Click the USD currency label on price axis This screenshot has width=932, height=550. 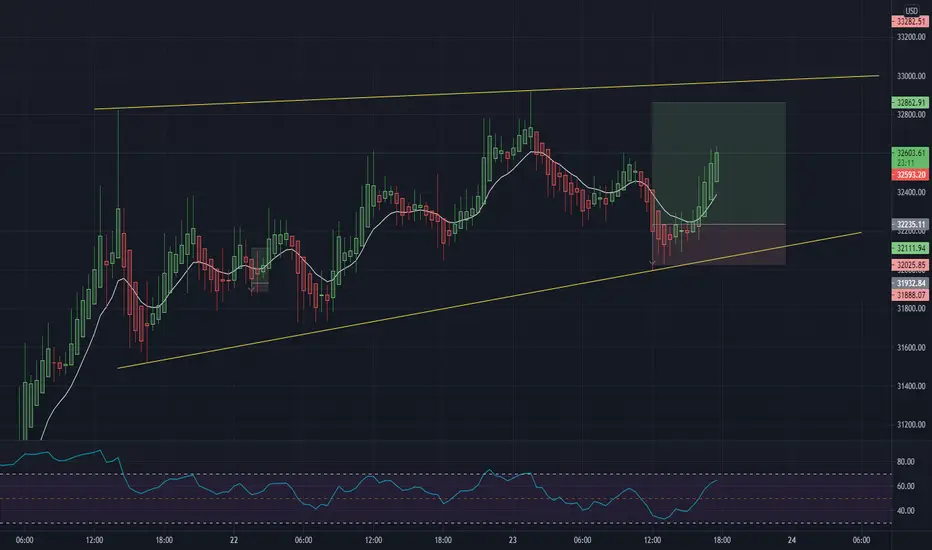tap(911, 11)
